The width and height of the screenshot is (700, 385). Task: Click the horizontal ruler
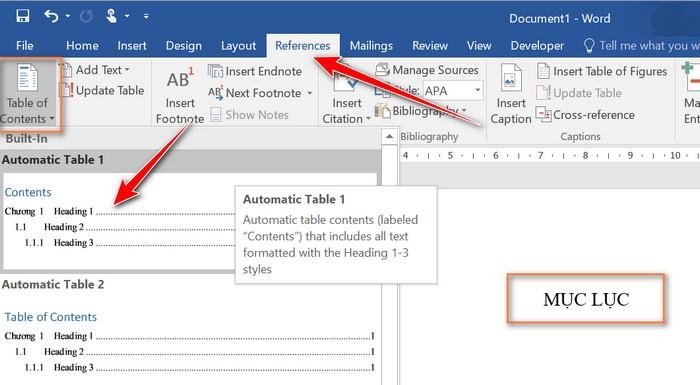tap(550, 155)
